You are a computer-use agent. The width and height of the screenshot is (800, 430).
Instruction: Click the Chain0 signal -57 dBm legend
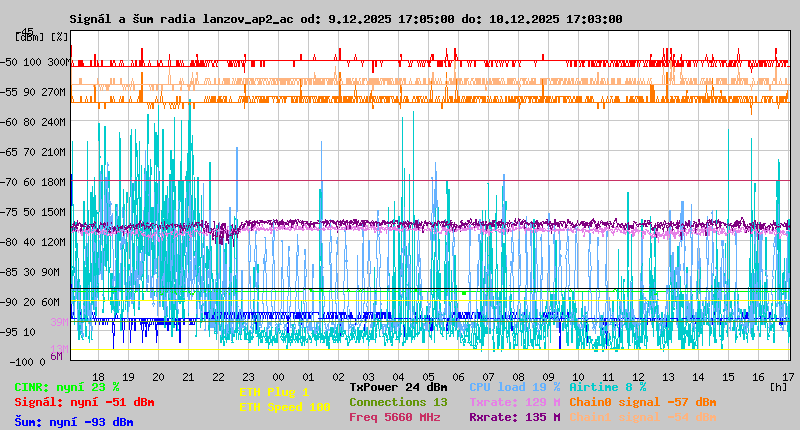[x=642, y=402]
